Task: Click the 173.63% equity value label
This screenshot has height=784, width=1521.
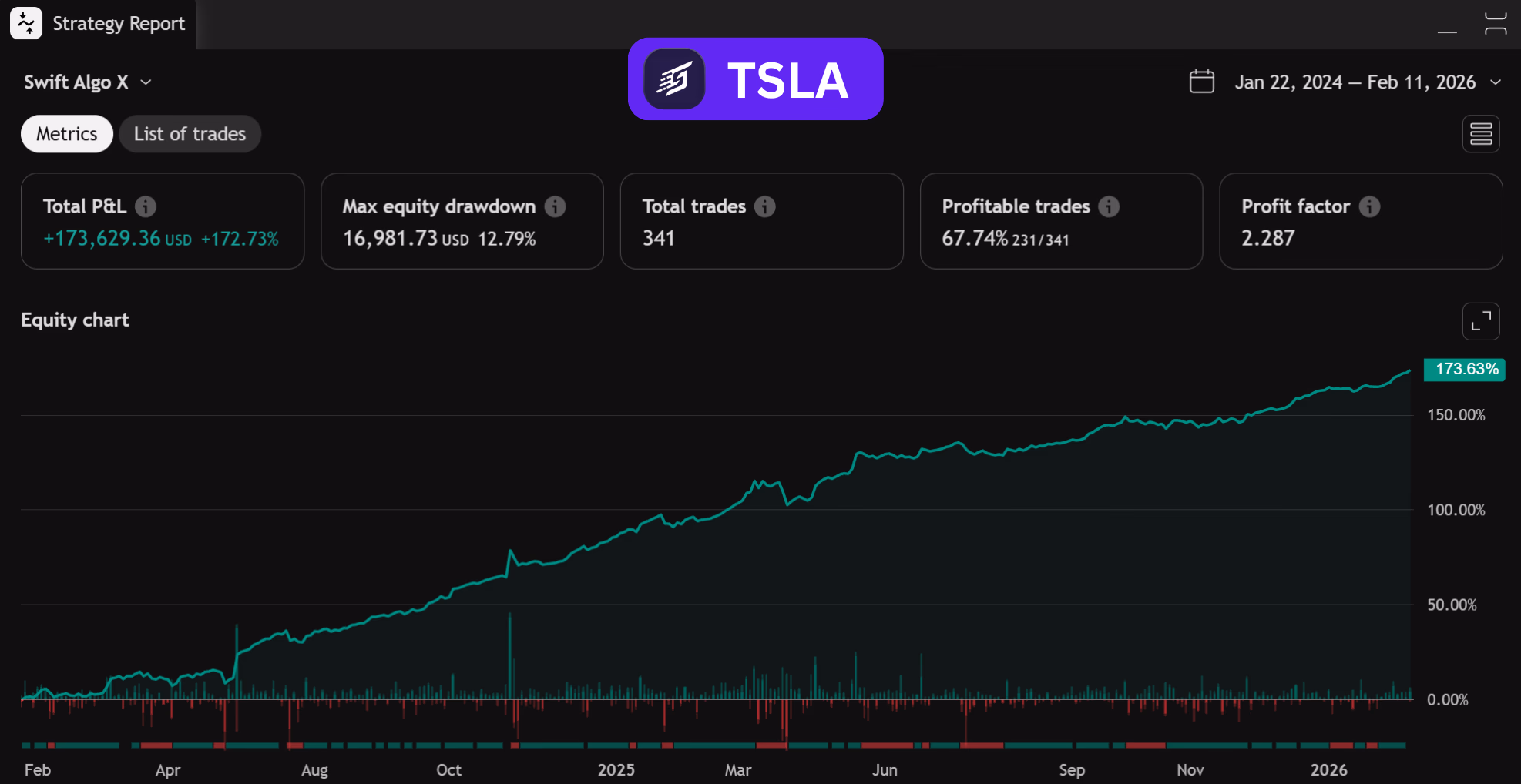Action: coord(1466,369)
